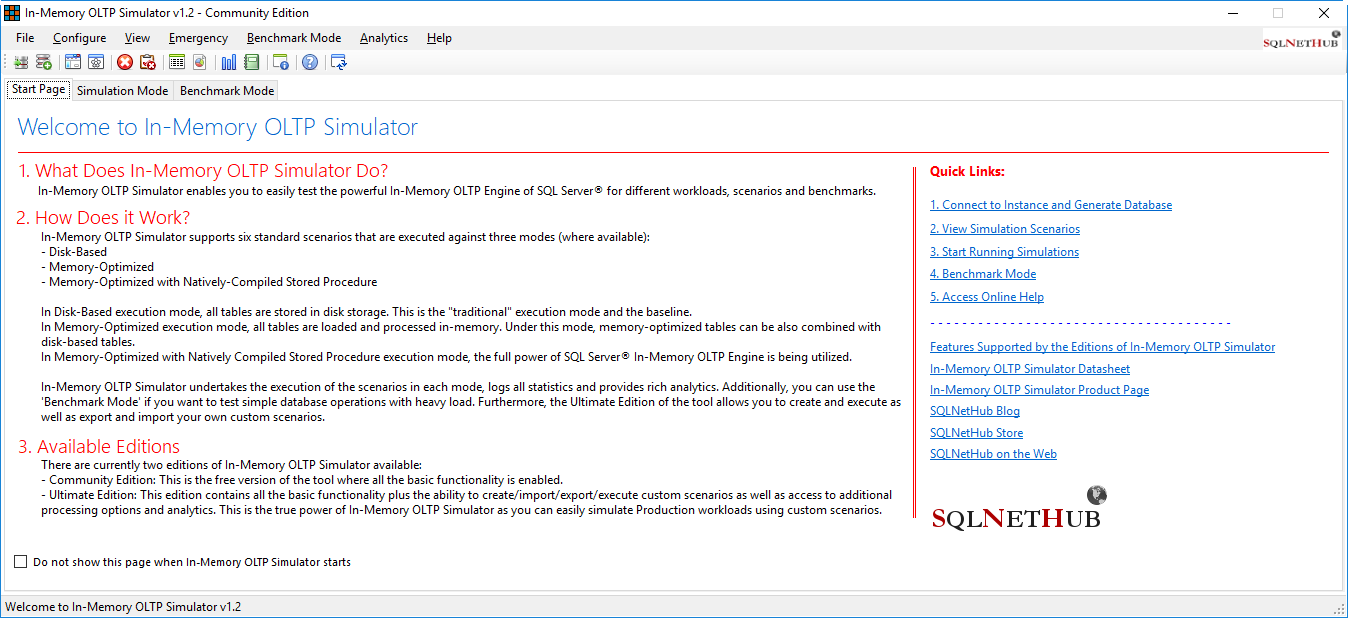Click the window title text in the title bar
The image size is (1348, 618).
point(167,13)
